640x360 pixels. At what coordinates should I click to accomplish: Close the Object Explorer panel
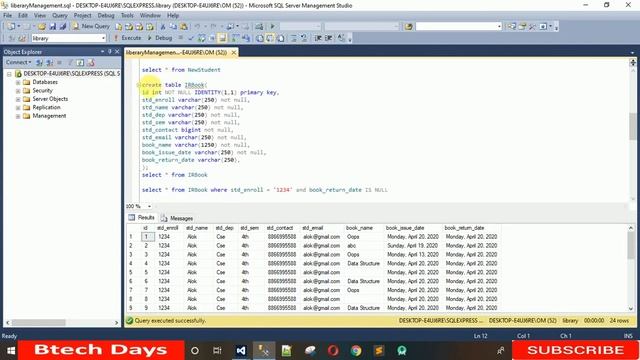point(117,51)
